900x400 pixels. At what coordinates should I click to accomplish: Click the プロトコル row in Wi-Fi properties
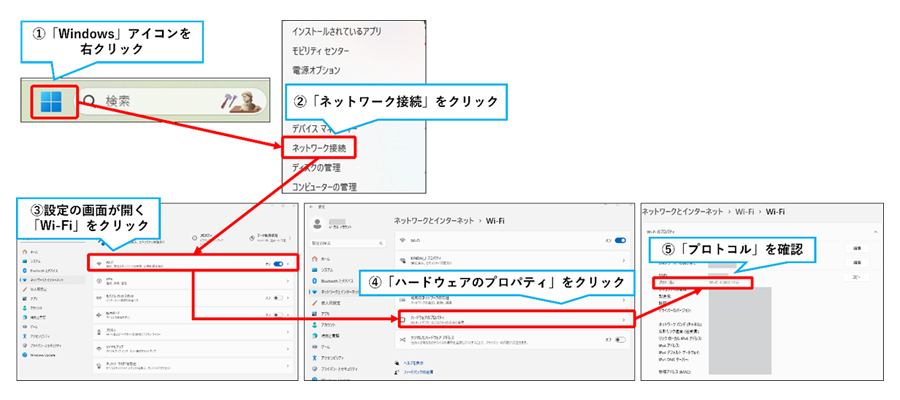point(703,283)
